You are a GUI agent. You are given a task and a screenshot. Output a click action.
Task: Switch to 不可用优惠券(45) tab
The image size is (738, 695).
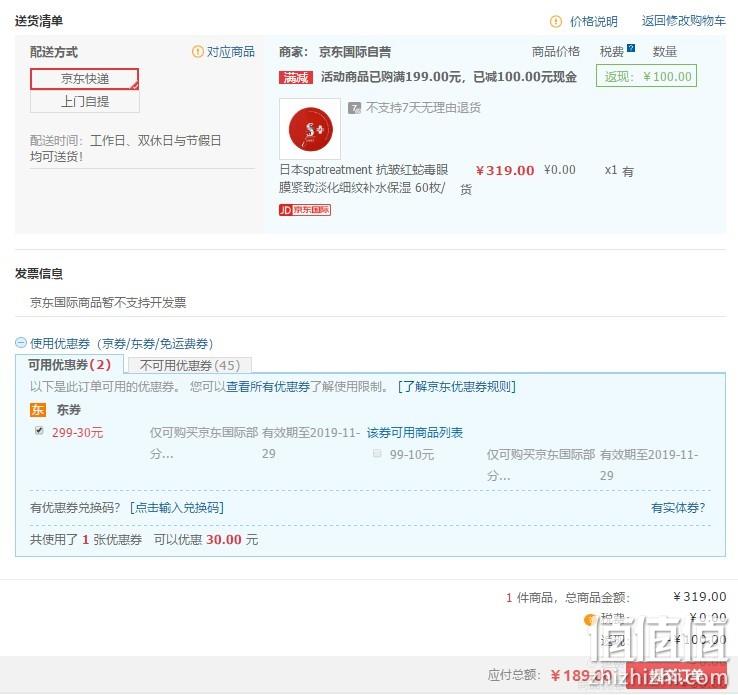190,365
